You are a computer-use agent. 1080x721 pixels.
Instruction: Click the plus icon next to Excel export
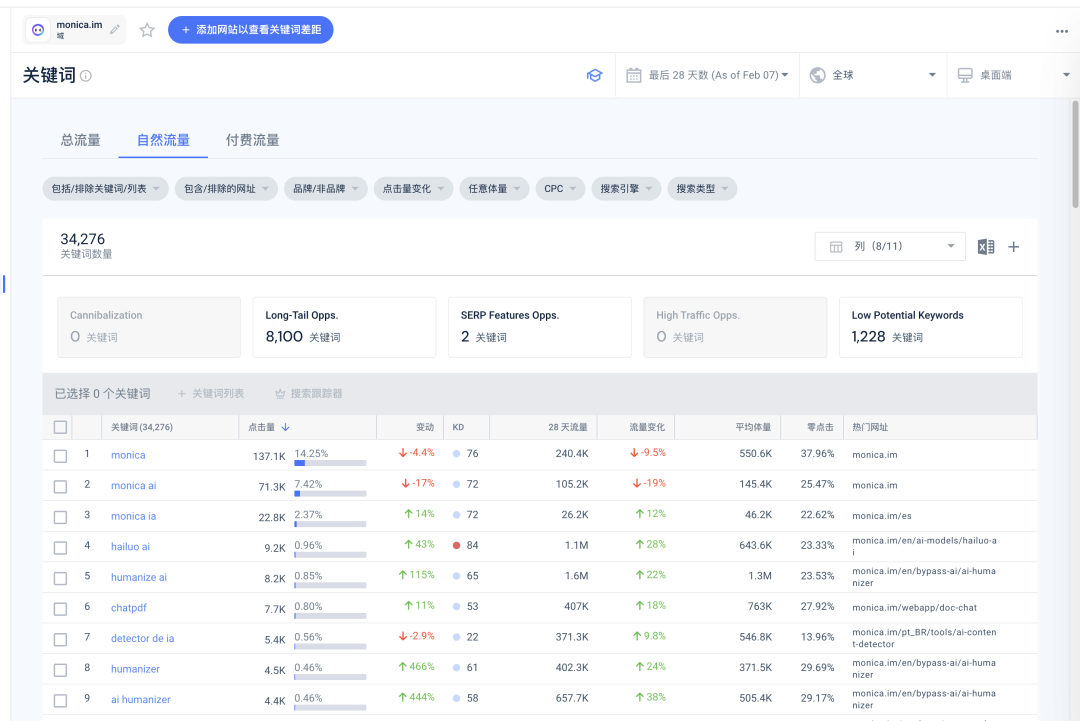(1013, 247)
